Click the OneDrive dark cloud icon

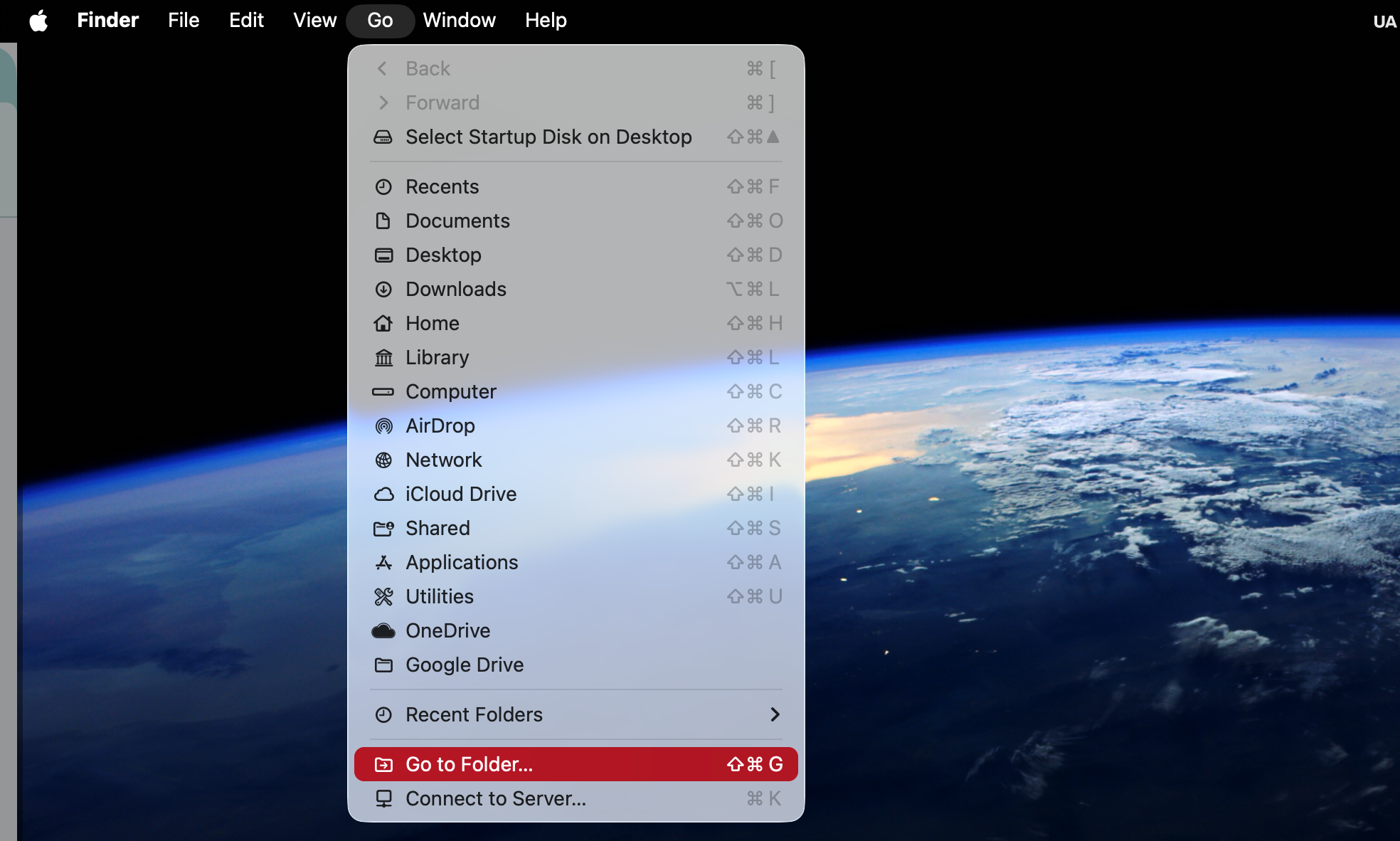[383, 630]
